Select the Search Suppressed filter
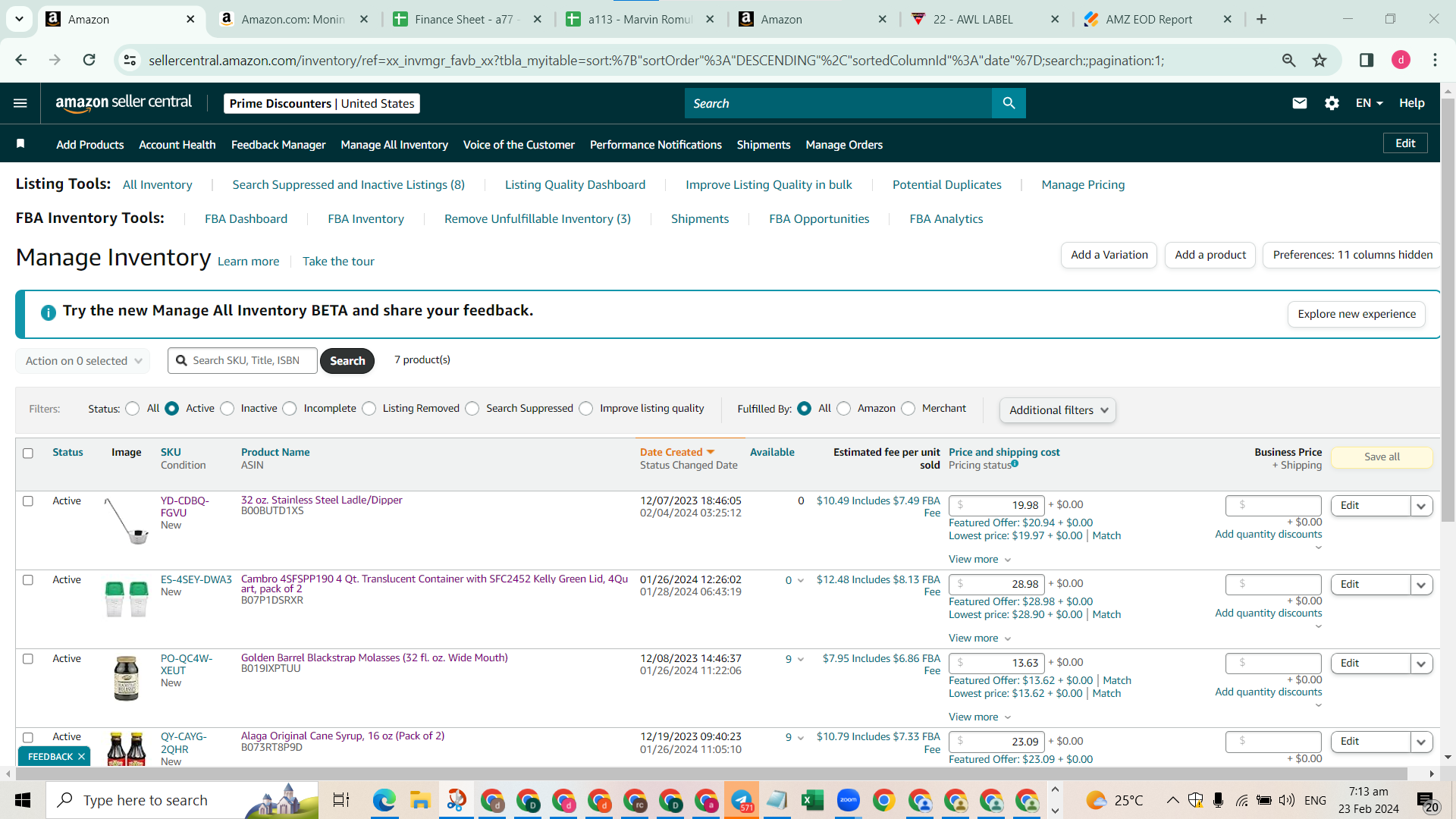This screenshot has height=819, width=1456. (472, 409)
